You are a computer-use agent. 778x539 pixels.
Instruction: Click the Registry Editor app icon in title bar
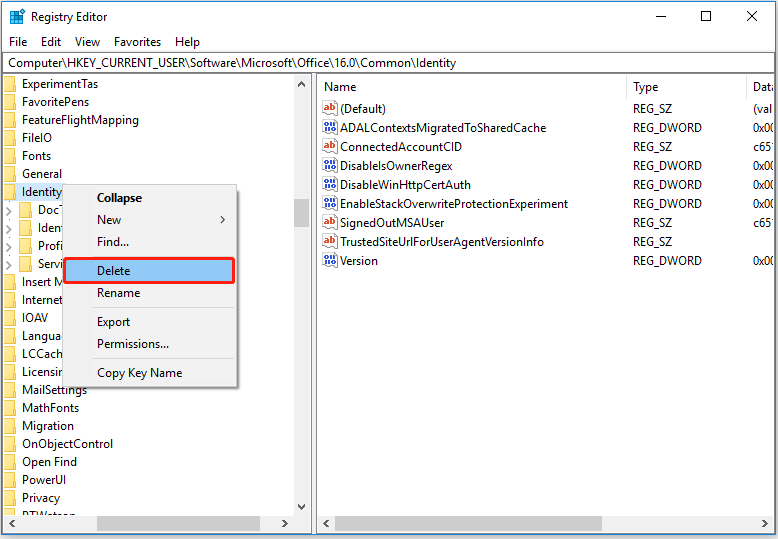(17, 17)
